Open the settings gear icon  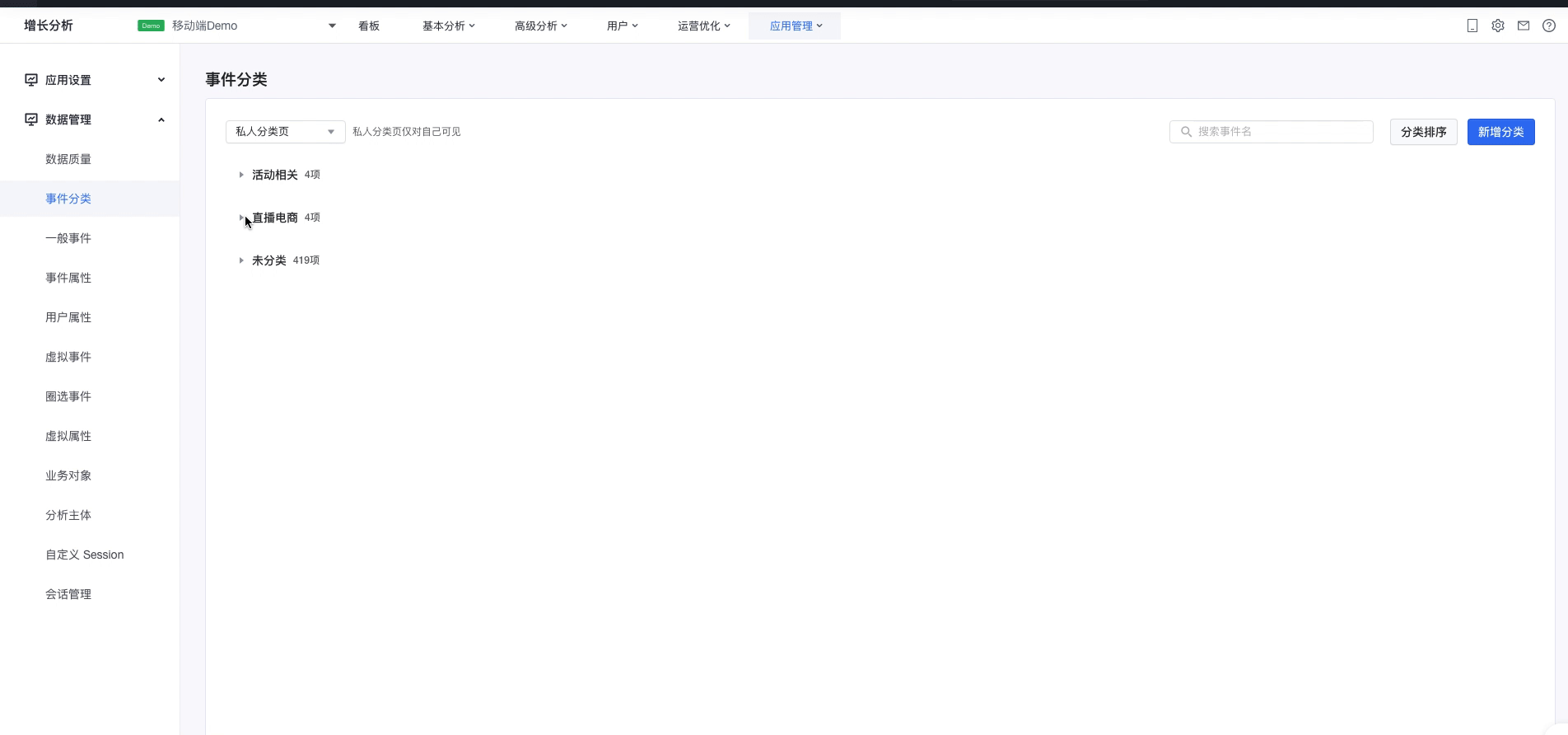coord(1498,26)
